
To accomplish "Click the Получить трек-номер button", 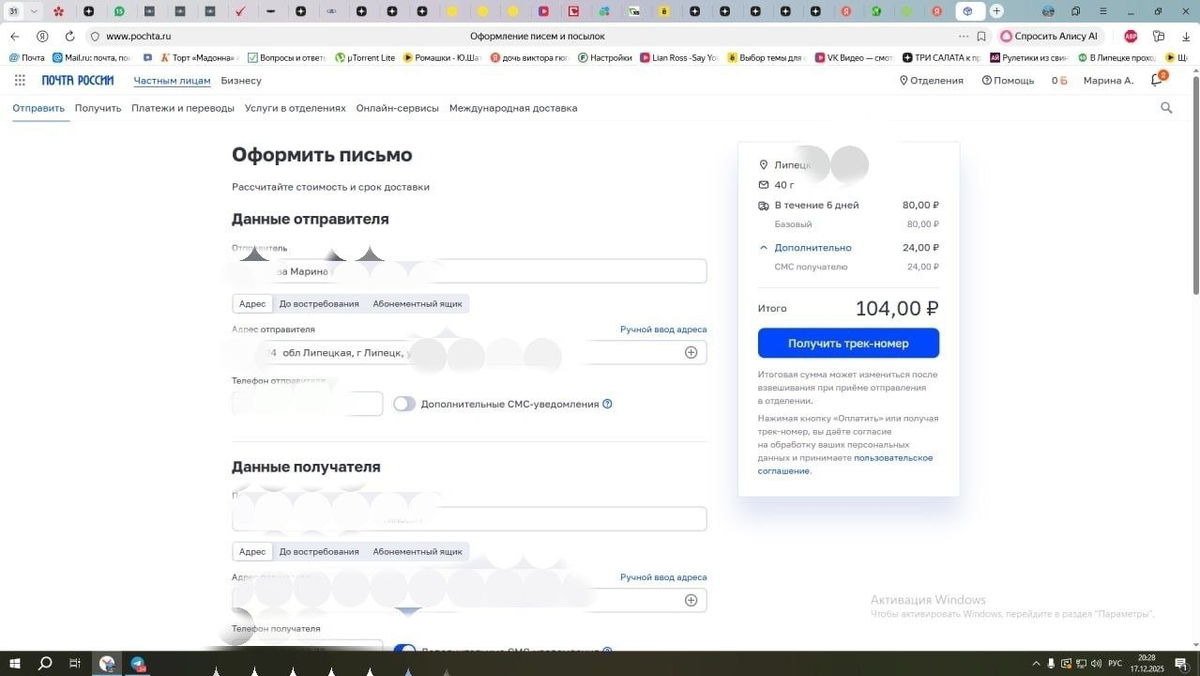I will pyautogui.click(x=848, y=342).
